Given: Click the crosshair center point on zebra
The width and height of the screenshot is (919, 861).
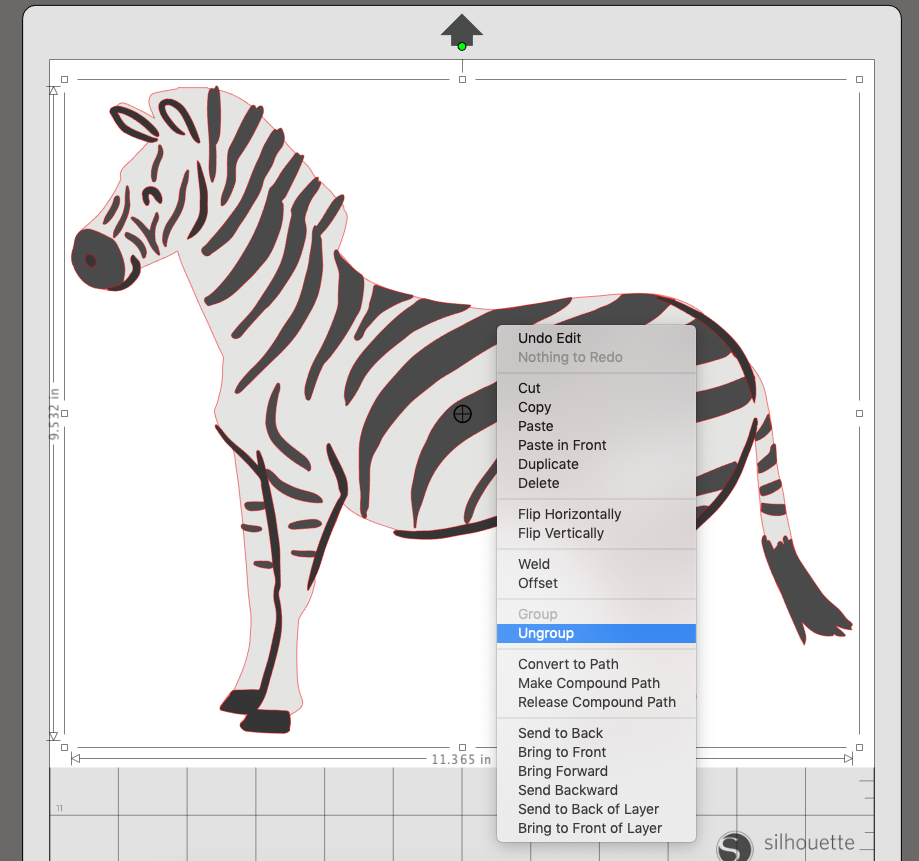Looking at the screenshot, I should click(x=462, y=414).
